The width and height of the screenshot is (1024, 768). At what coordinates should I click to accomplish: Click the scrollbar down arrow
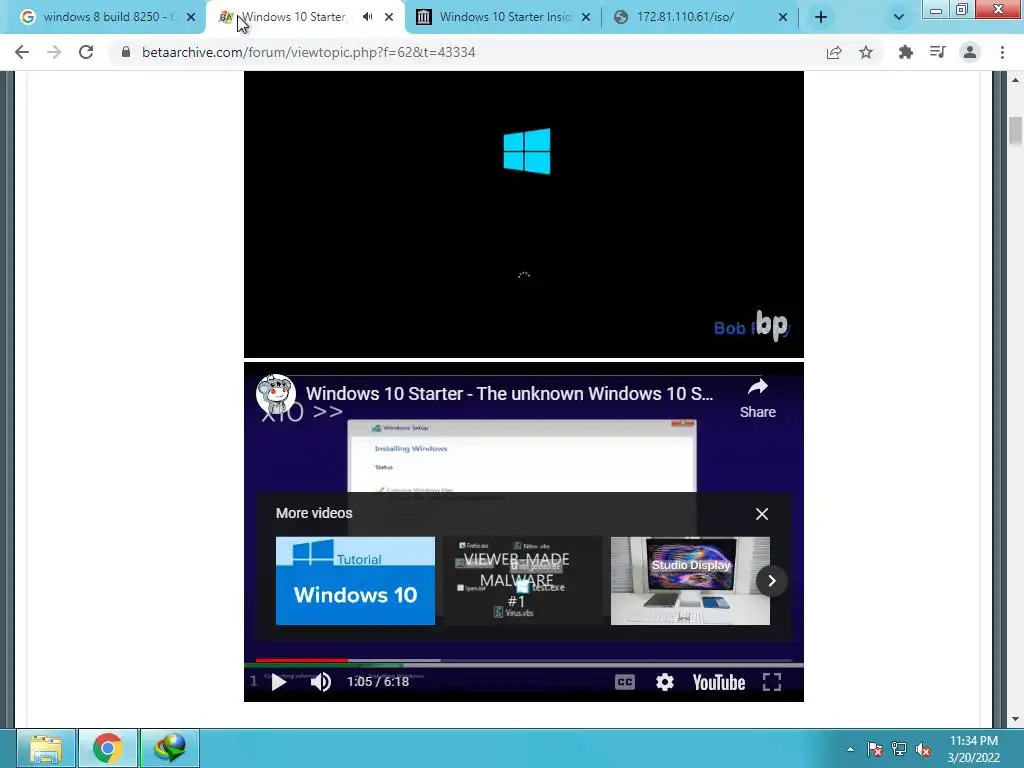(x=1015, y=719)
